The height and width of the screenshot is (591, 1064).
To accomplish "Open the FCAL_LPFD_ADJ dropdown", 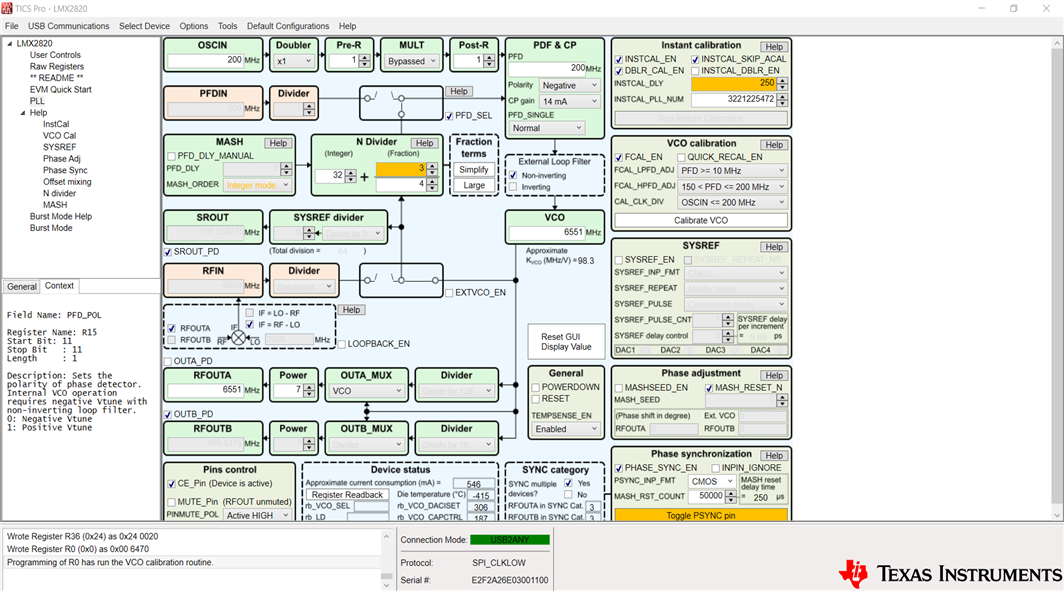I will coord(732,171).
